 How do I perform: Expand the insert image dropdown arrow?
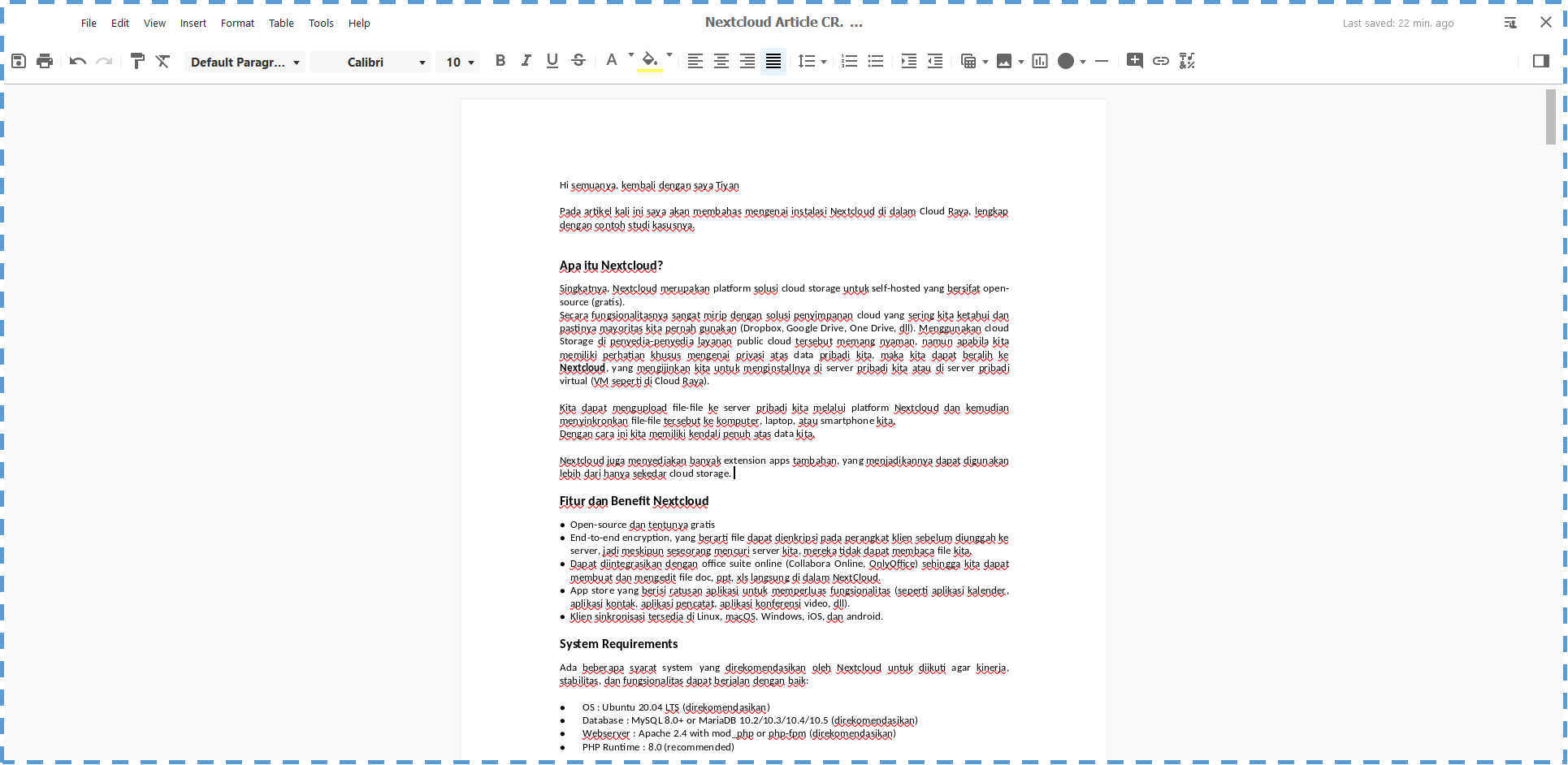1021,62
